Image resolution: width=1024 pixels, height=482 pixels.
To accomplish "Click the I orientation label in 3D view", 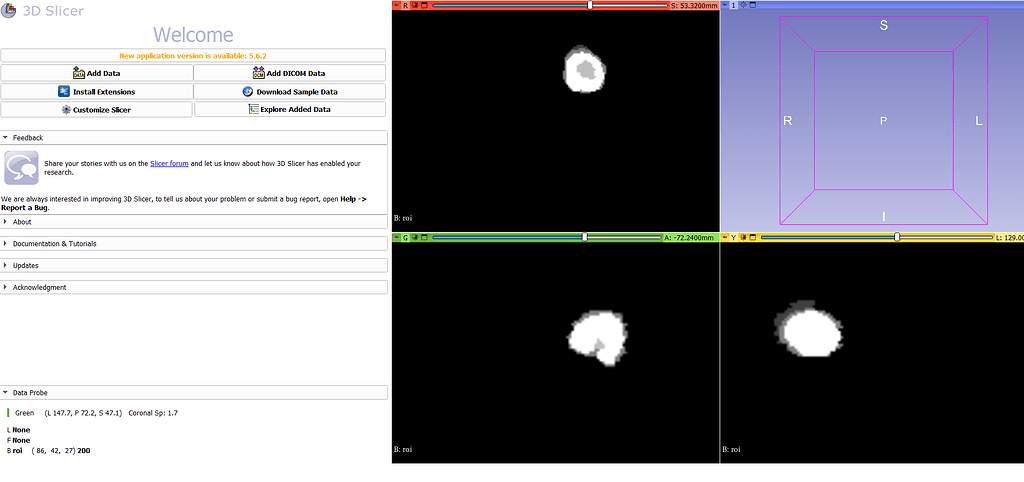I will click(884, 216).
